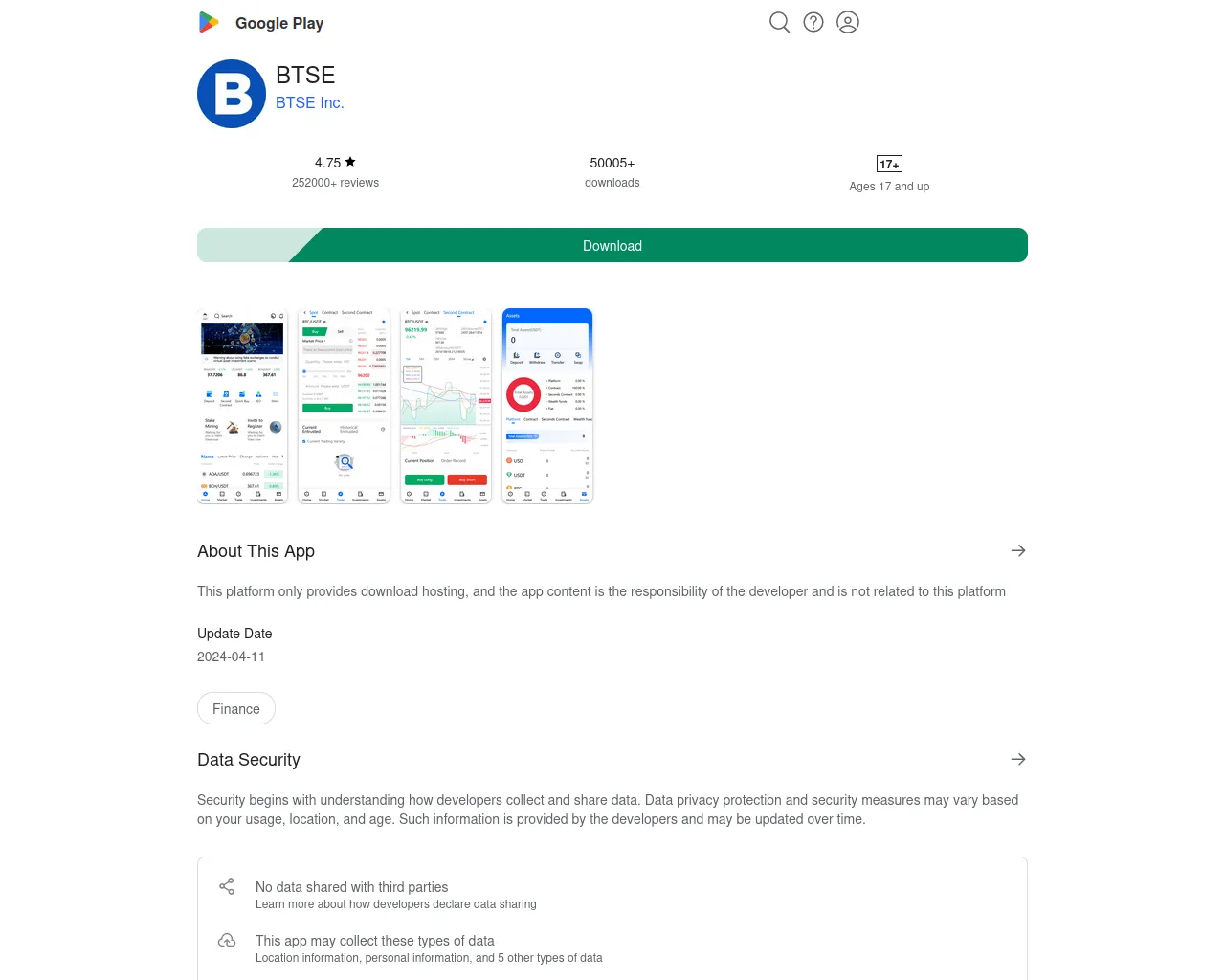This screenshot has height=980, width=1225.
Task: Open fourth screenshot showing assets page
Action: (547, 406)
